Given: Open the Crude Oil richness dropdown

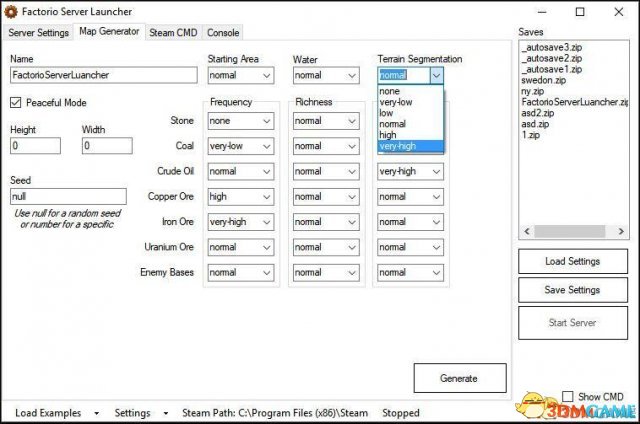Looking at the screenshot, I should pos(326,171).
